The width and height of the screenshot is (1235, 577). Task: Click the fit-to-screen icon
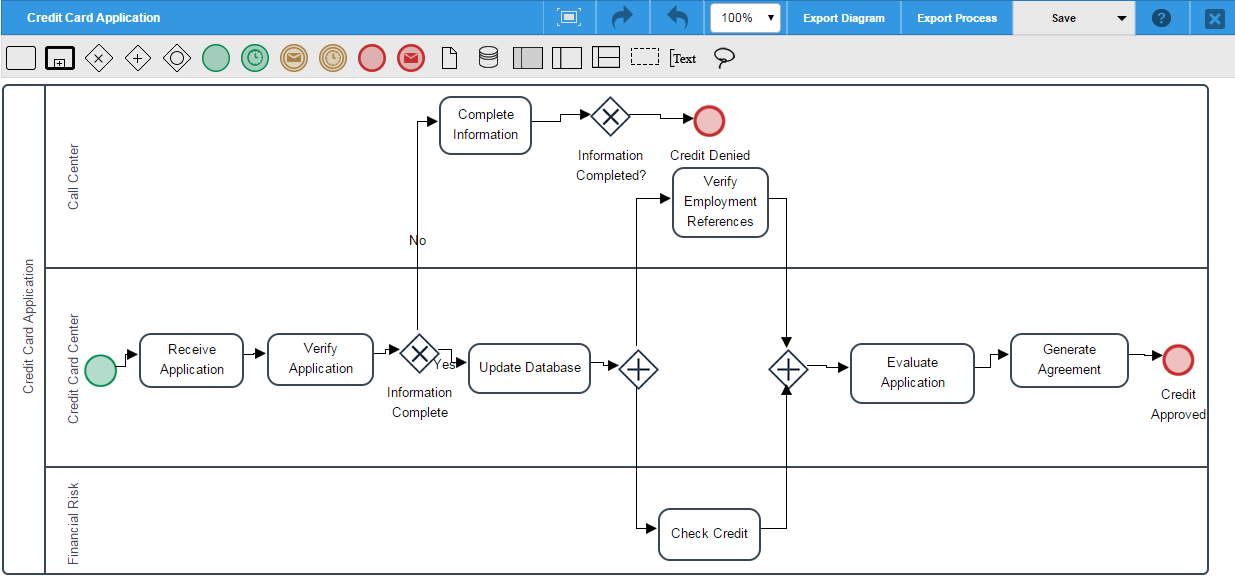tap(569, 18)
